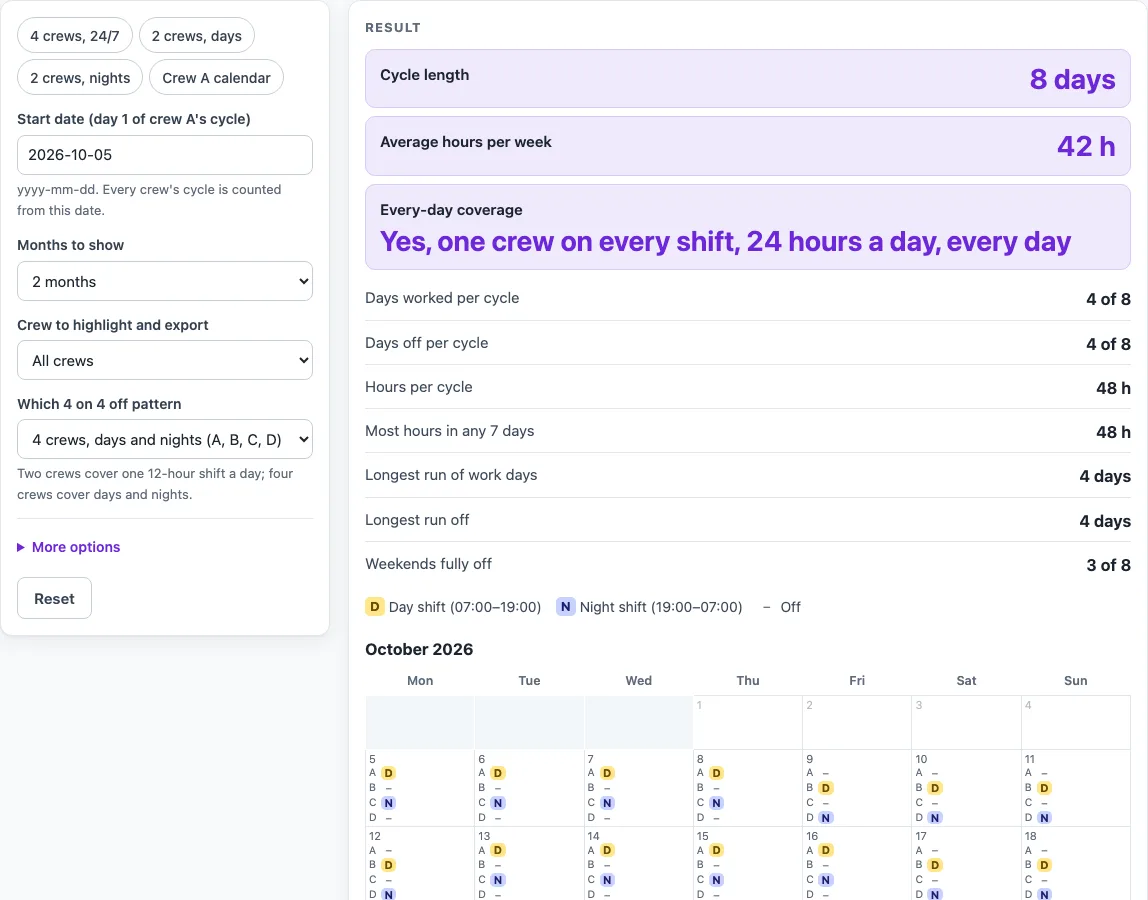Open the Crew to highlight dropdown
Viewport: 1148px width, 900px height.
[165, 360]
